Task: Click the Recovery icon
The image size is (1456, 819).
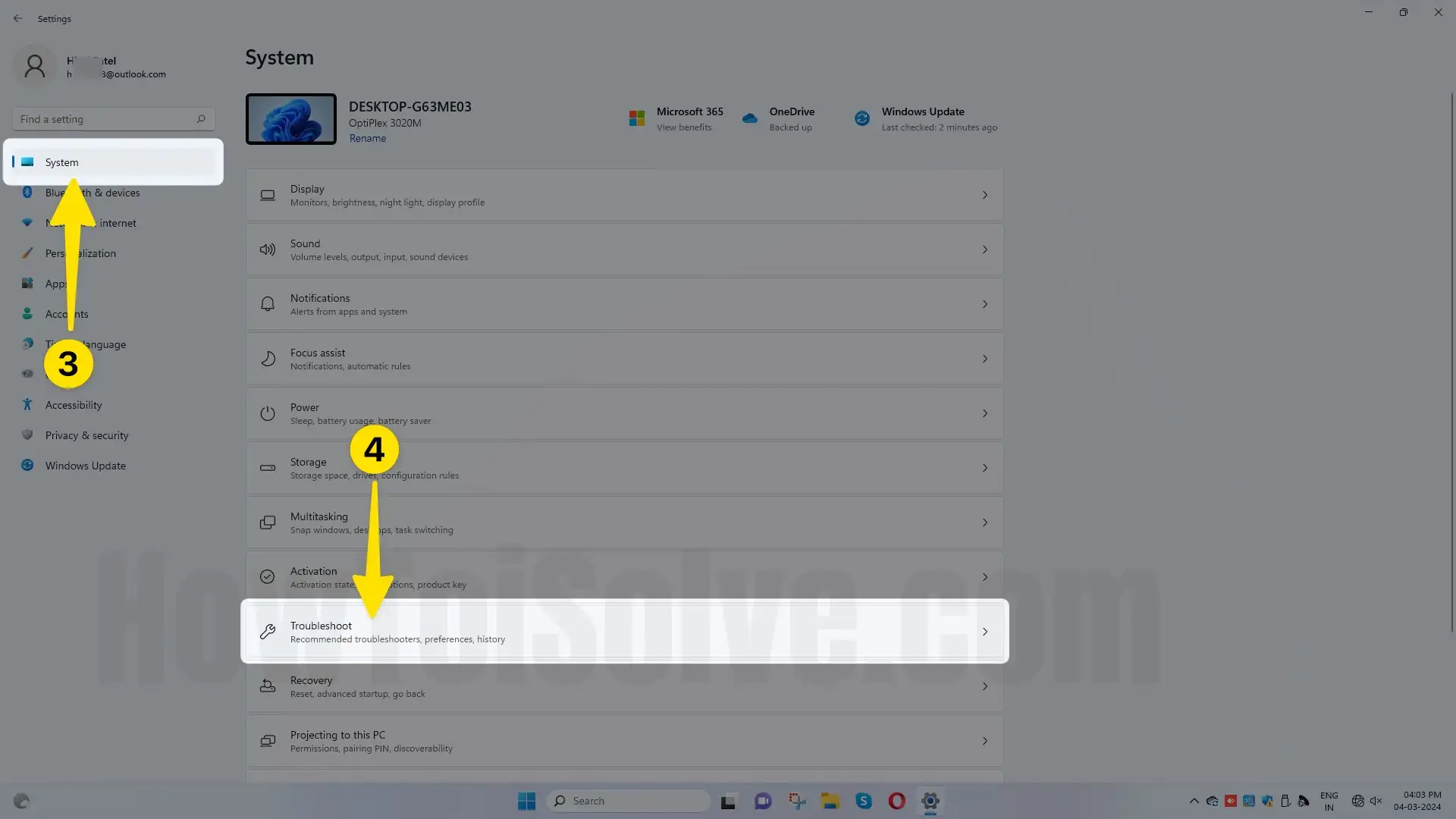Action: [x=268, y=686]
